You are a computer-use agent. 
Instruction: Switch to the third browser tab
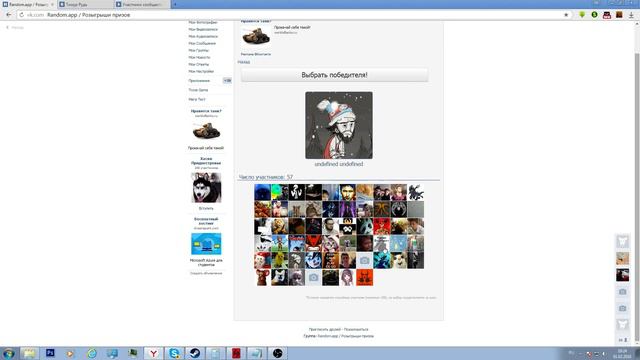click(142, 4)
